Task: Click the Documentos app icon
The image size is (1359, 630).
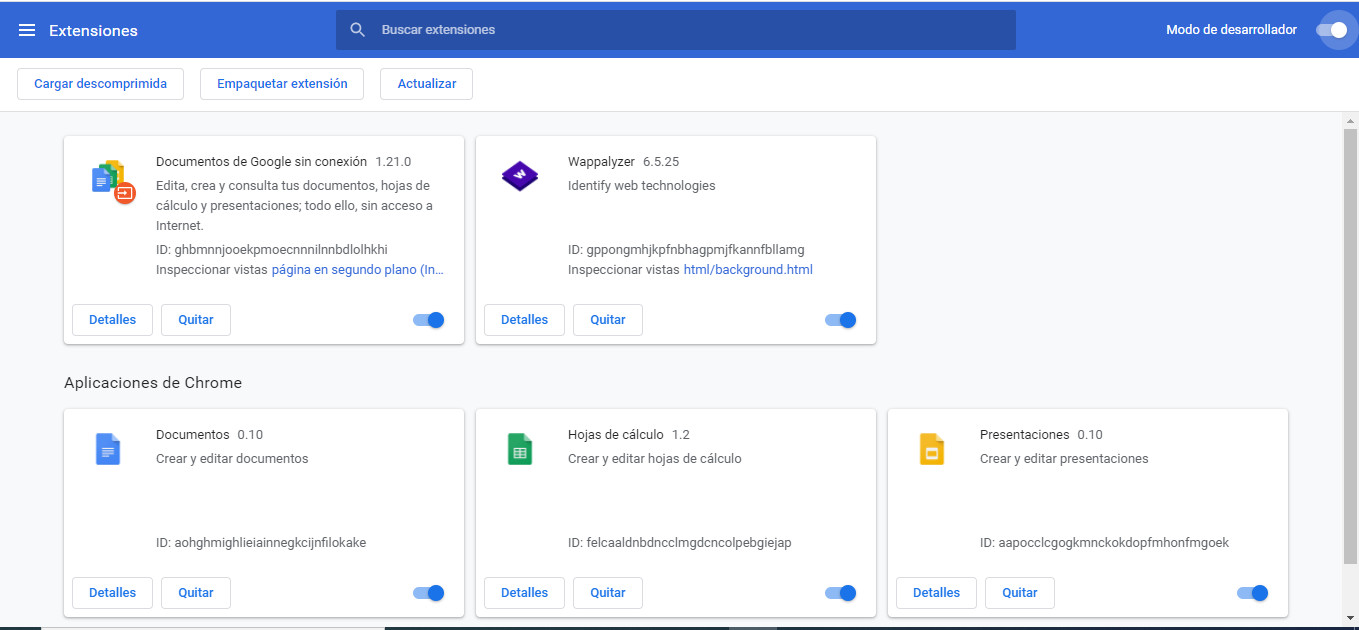Action: point(108,449)
